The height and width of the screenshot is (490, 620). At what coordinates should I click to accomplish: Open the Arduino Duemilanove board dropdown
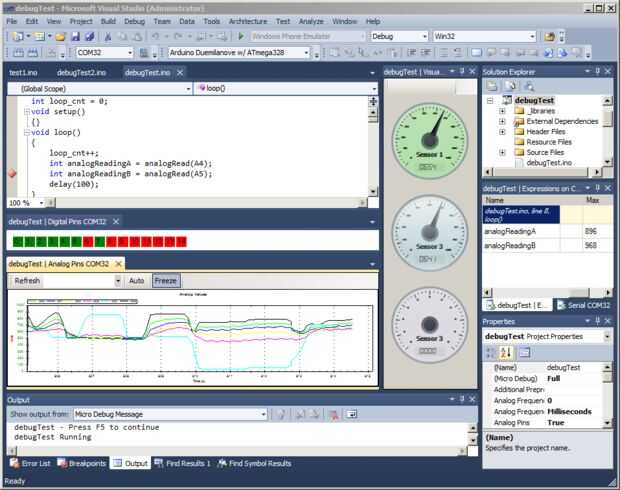click(308, 52)
